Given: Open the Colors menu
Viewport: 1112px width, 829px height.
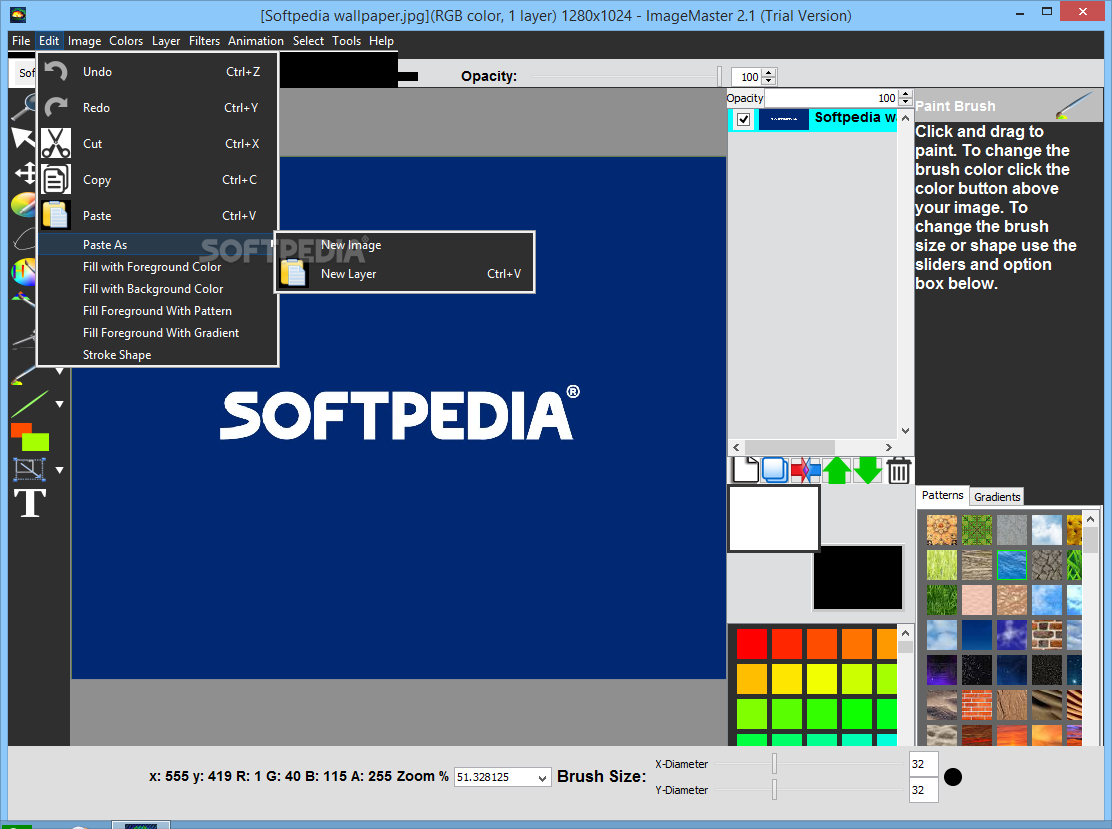Looking at the screenshot, I should pyautogui.click(x=126, y=41).
